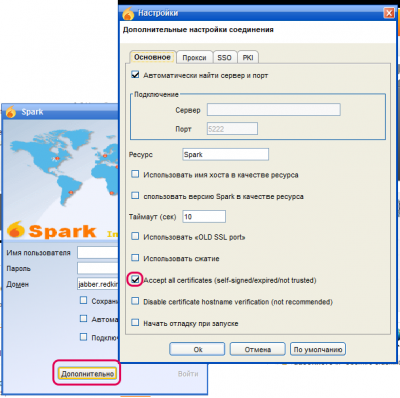Open the Прокси tab
Viewport: 400px width, 398px height.
[x=194, y=58]
